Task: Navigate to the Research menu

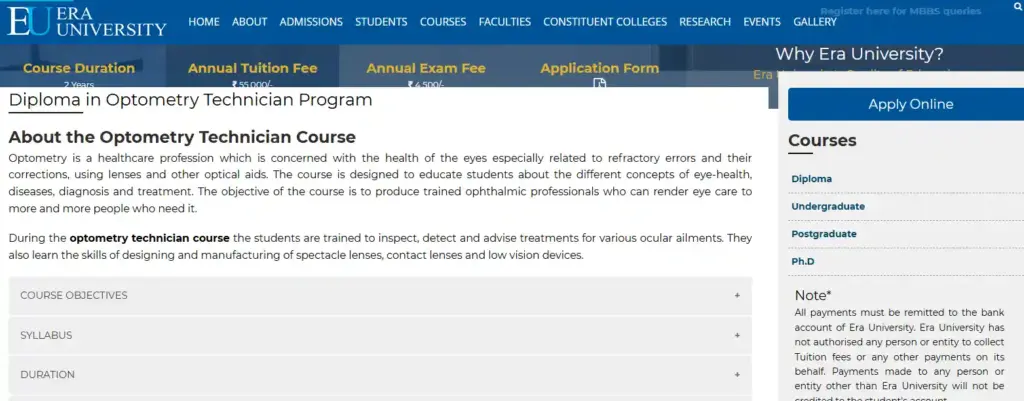Action: [x=705, y=22]
